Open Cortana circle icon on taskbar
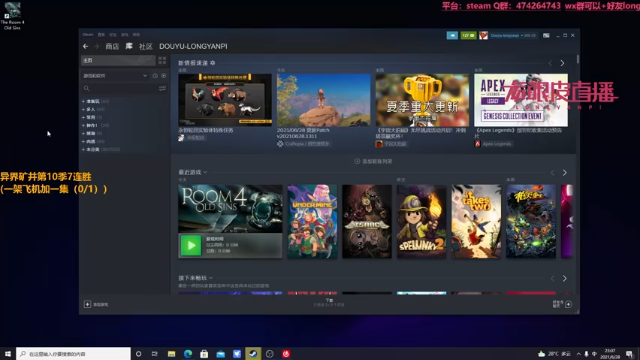Screen dimensions: 640x360 139,354
